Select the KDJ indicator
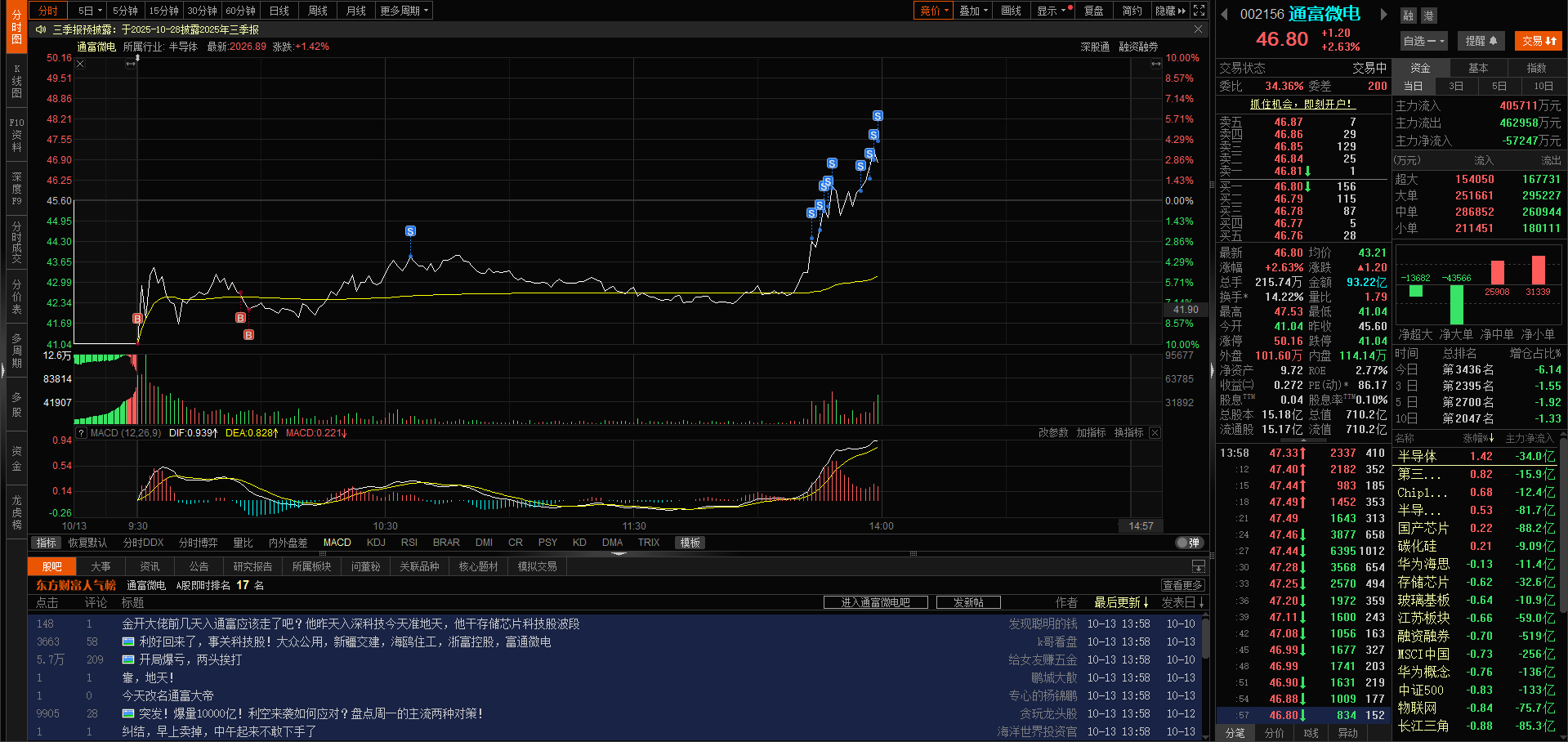The width and height of the screenshot is (1568, 742). click(376, 543)
